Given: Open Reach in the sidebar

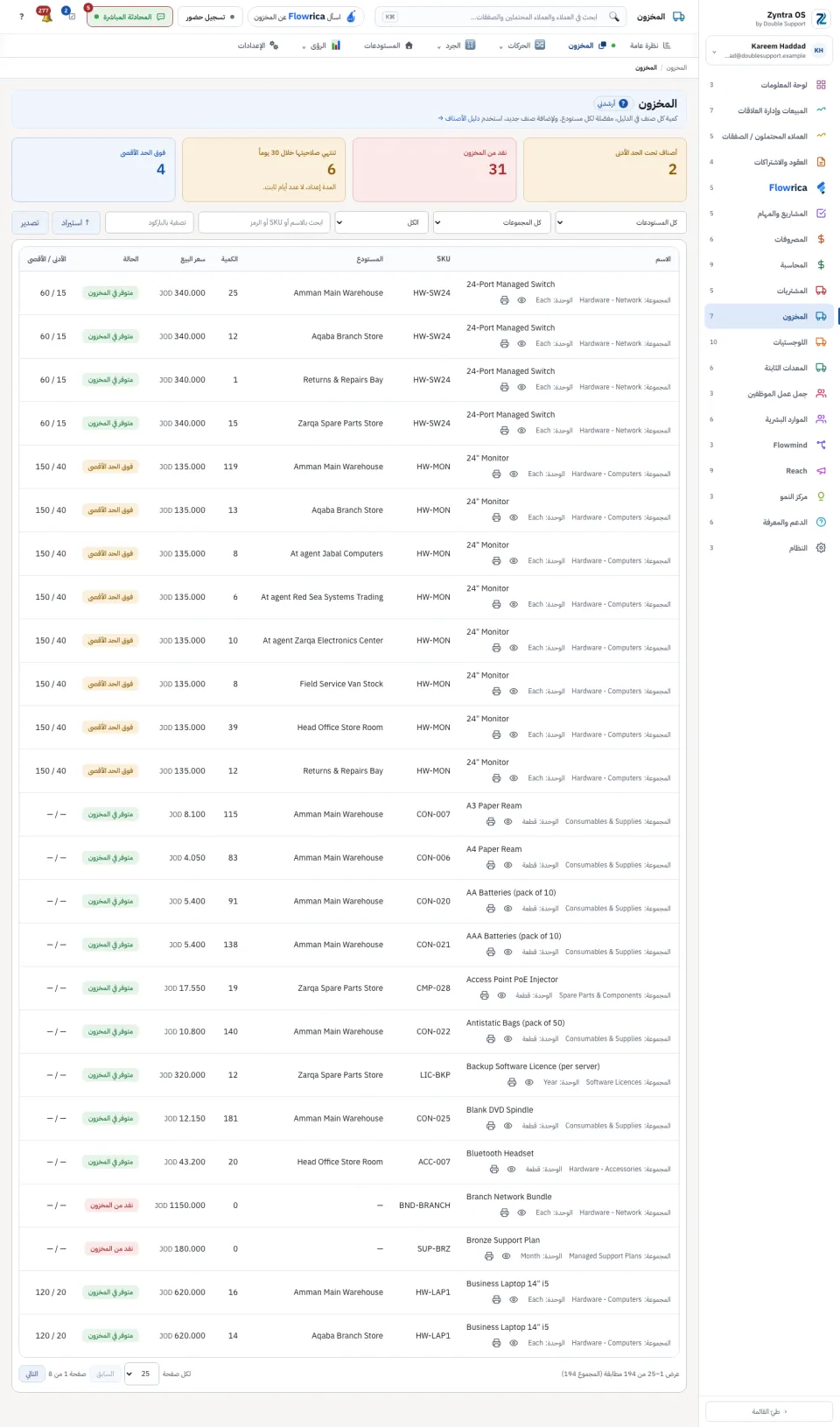Looking at the screenshot, I should click(770, 471).
